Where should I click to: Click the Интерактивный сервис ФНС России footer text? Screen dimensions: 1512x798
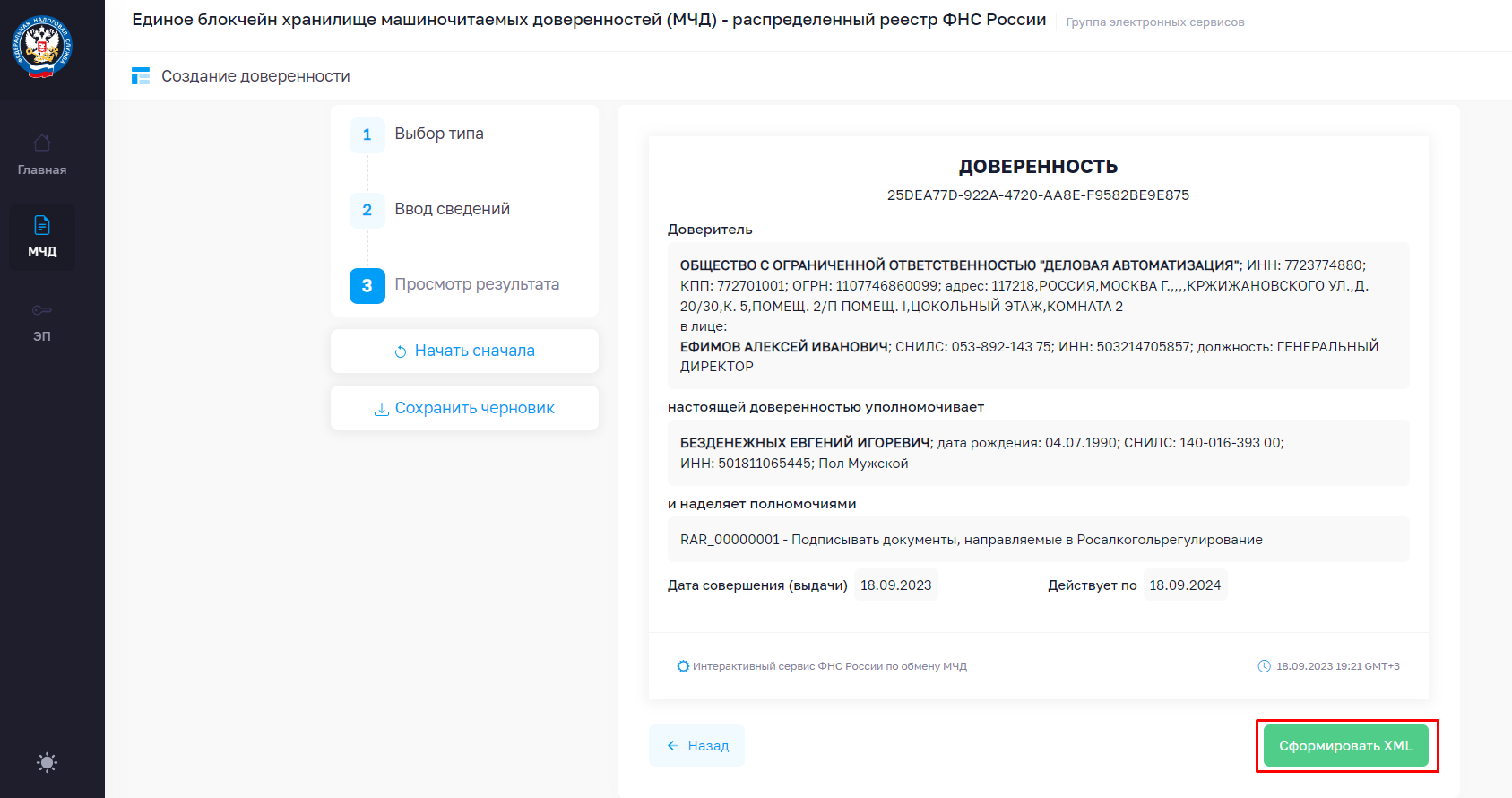click(830, 666)
